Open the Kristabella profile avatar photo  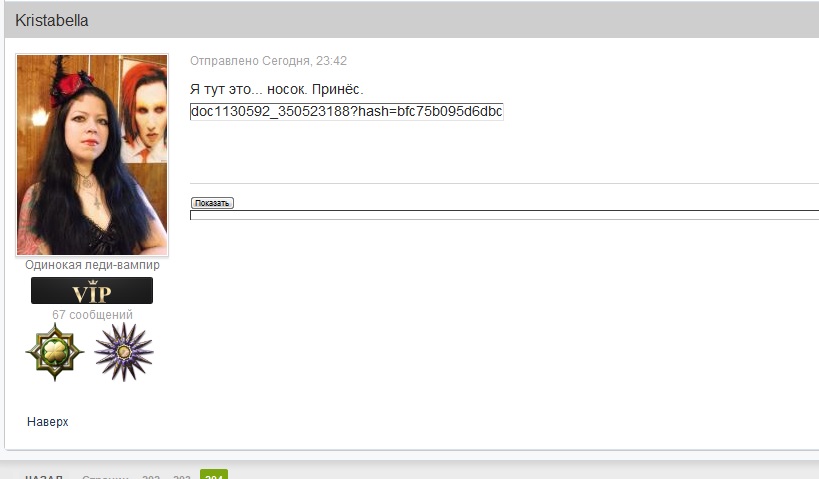pos(92,155)
